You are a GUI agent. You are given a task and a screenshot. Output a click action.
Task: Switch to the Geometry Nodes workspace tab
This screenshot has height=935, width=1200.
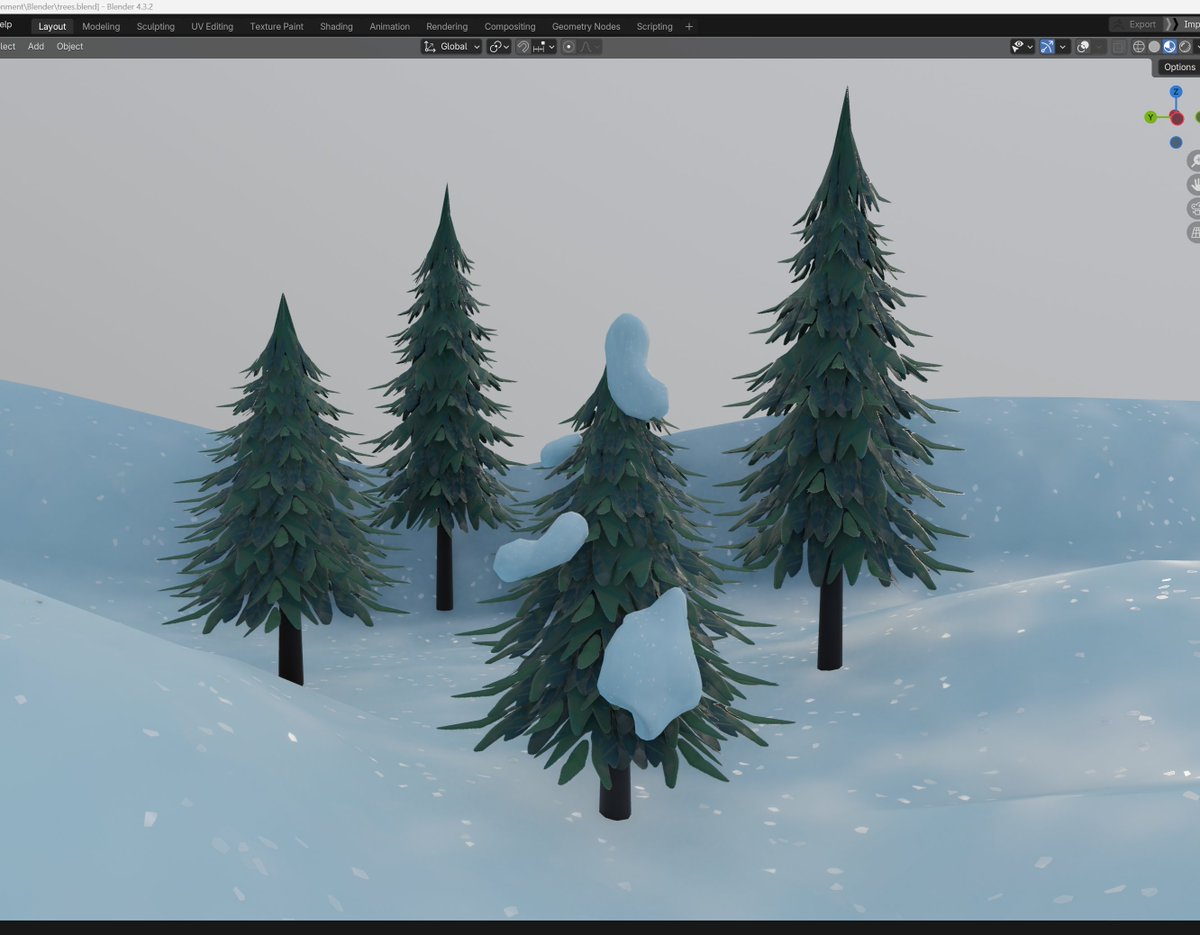pos(585,26)
